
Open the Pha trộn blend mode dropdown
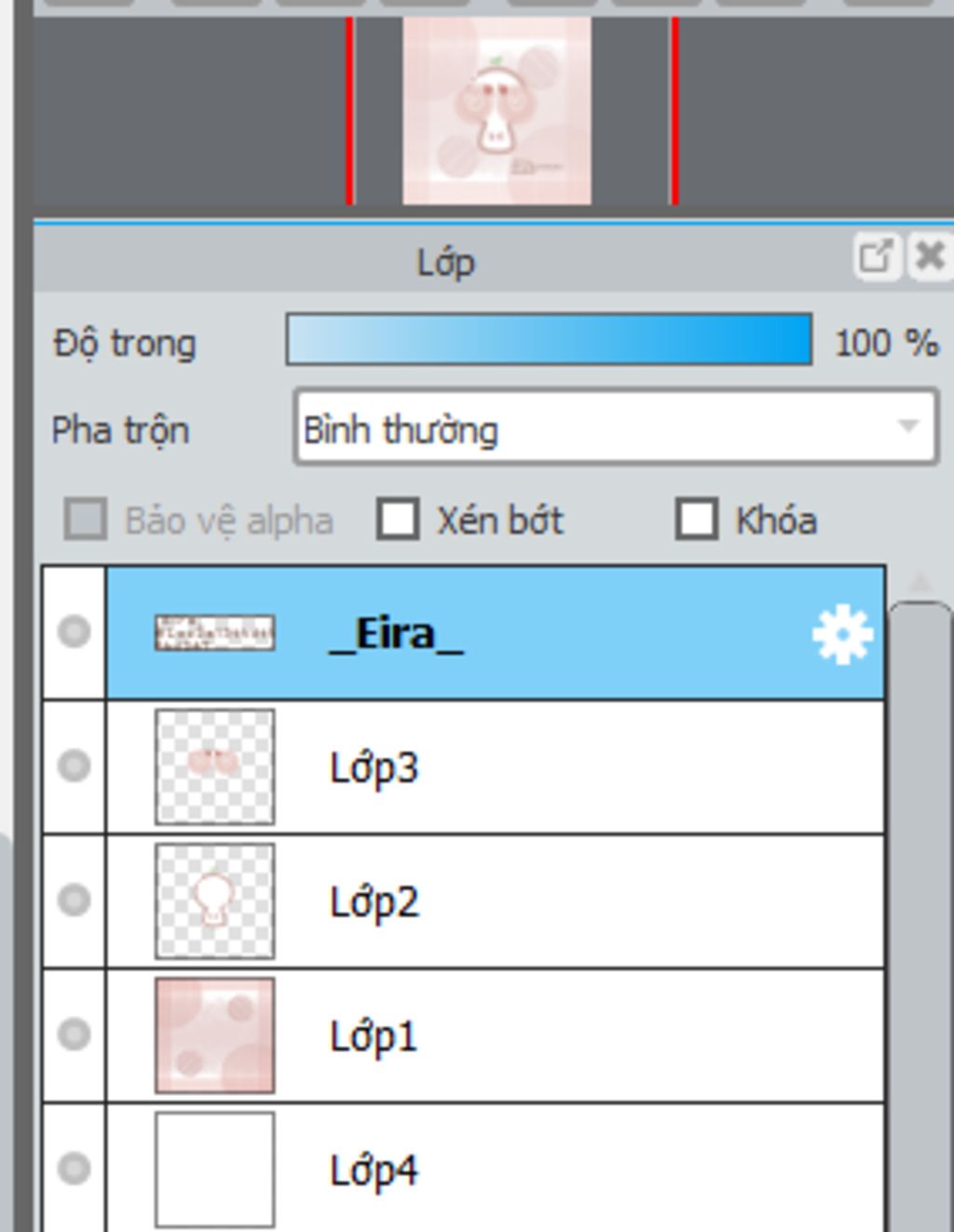tap(616, 428)
